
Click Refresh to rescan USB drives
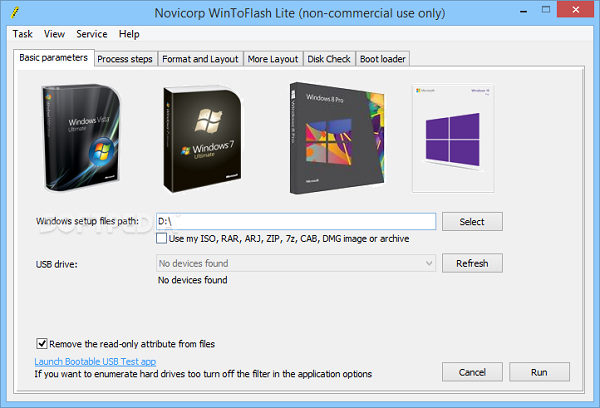coord(472,263)
